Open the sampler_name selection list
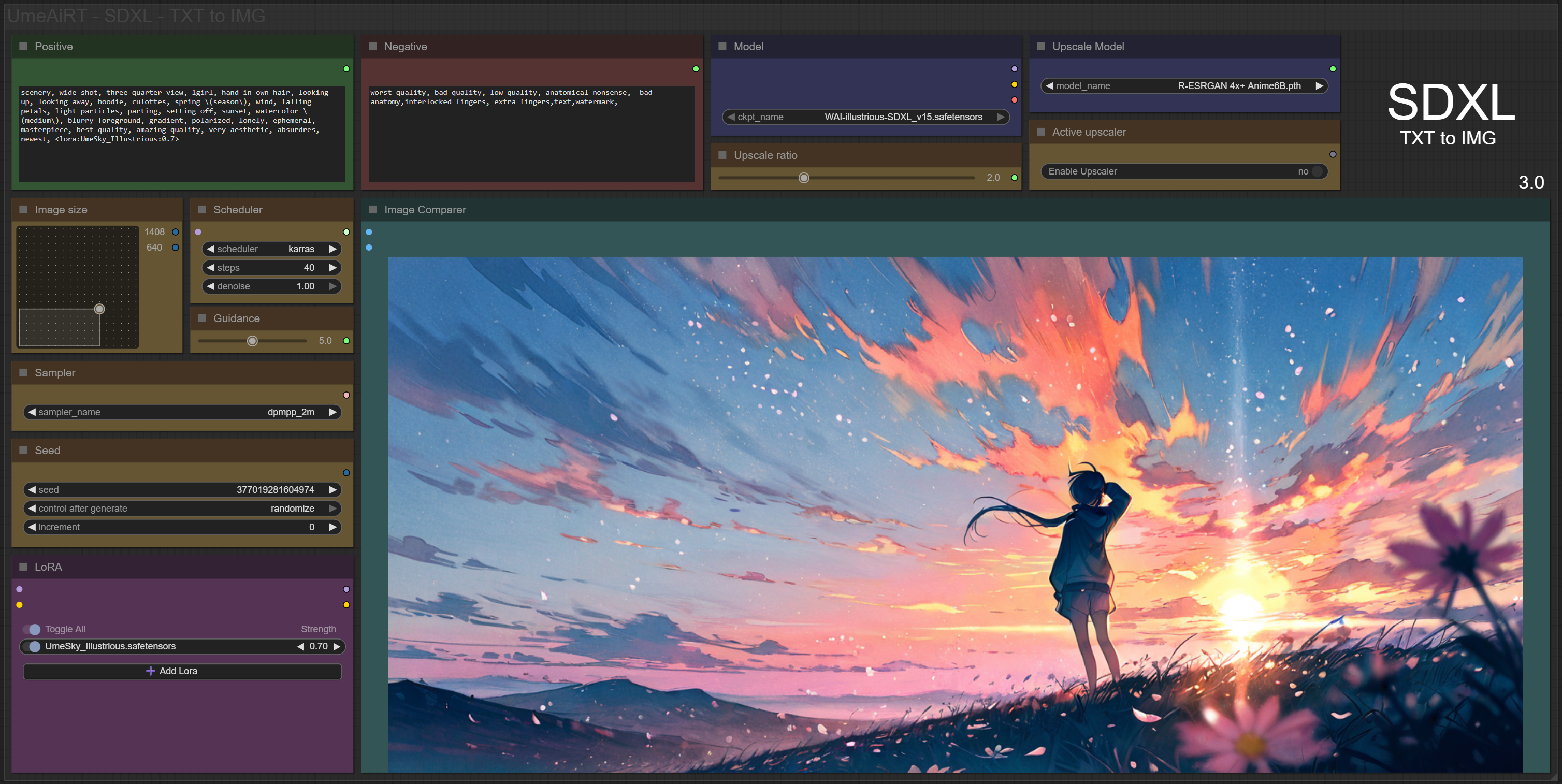The height and width of the screenshot is (784, 1562). coord(182,412)
